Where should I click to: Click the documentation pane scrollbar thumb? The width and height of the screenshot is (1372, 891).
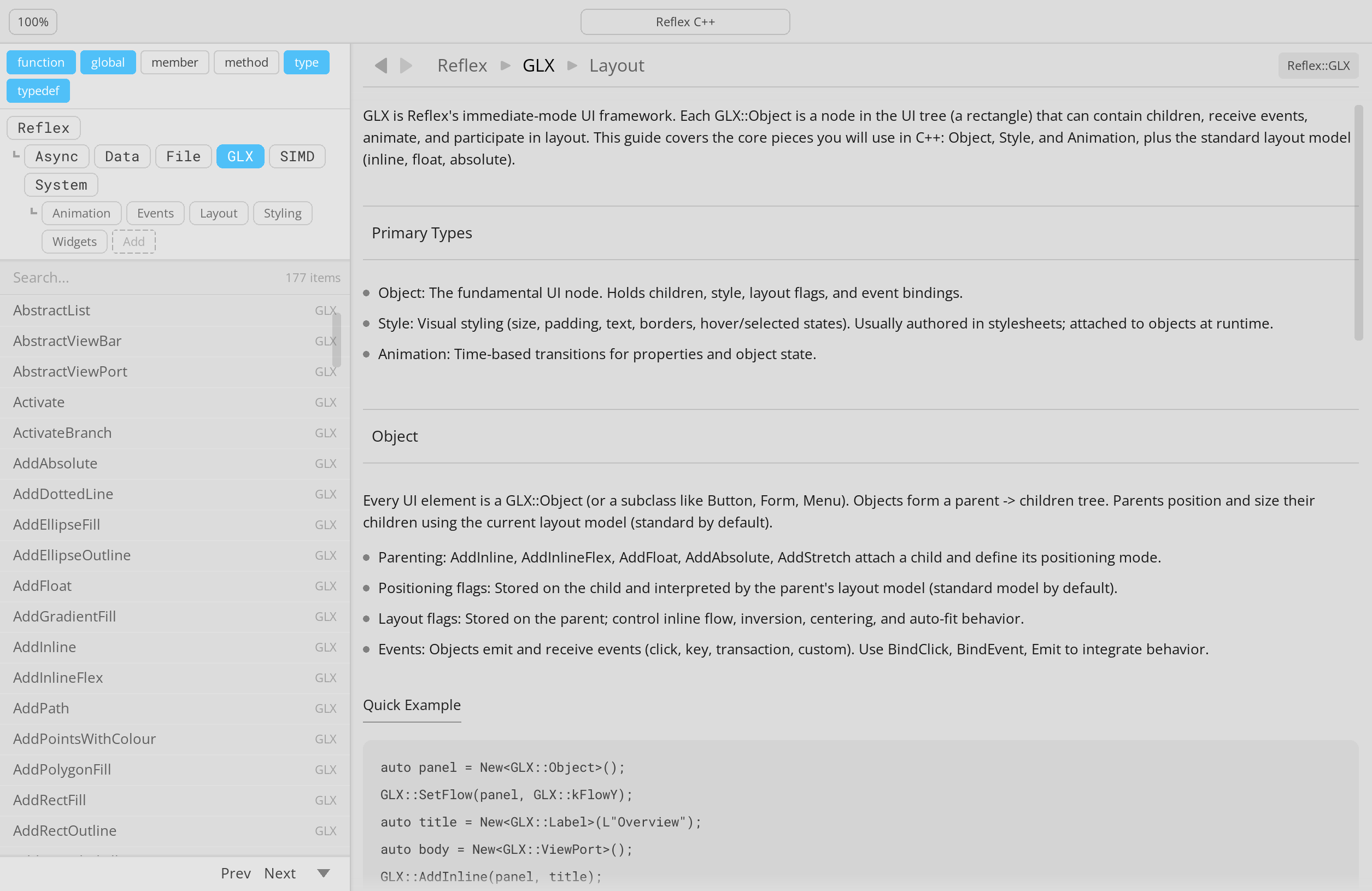[x=1358, y=222]
